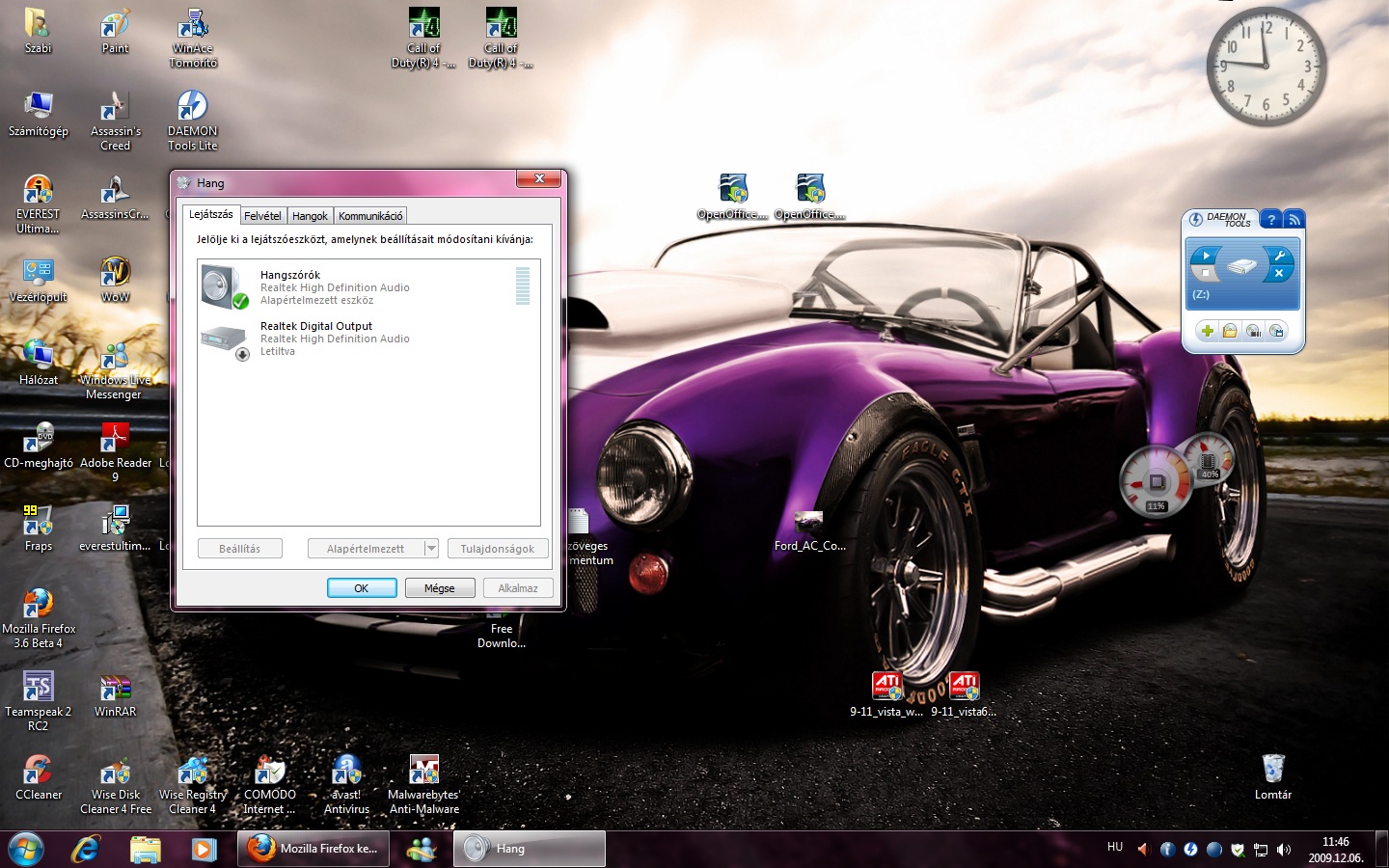Image resolution: width=1389 pixels, height=868 pixels.
Task: Click the green plus add image icon
Action: 1207,331
